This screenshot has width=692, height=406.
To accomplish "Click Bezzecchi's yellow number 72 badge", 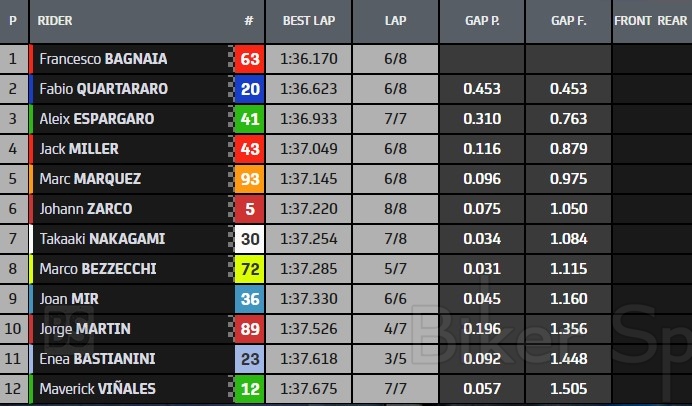I will (x=250, y=269).
